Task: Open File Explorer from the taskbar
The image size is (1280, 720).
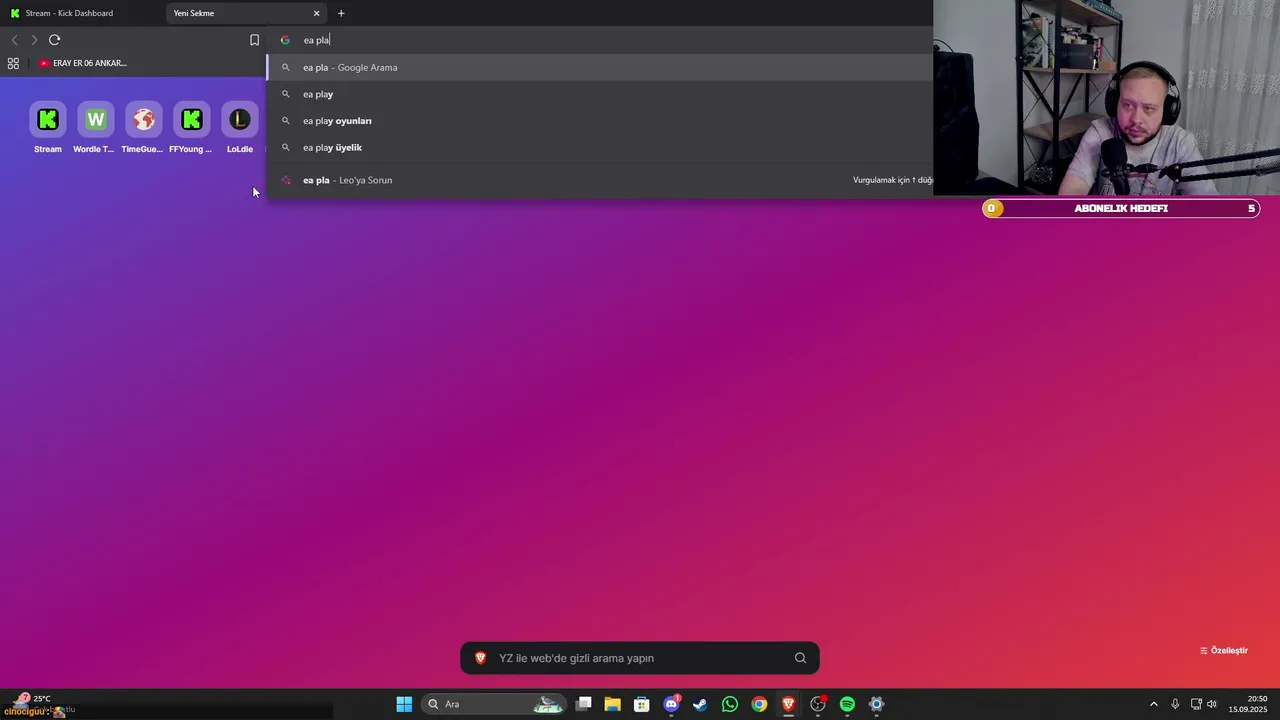Action: pyautogui.click(x=612, y=704)
